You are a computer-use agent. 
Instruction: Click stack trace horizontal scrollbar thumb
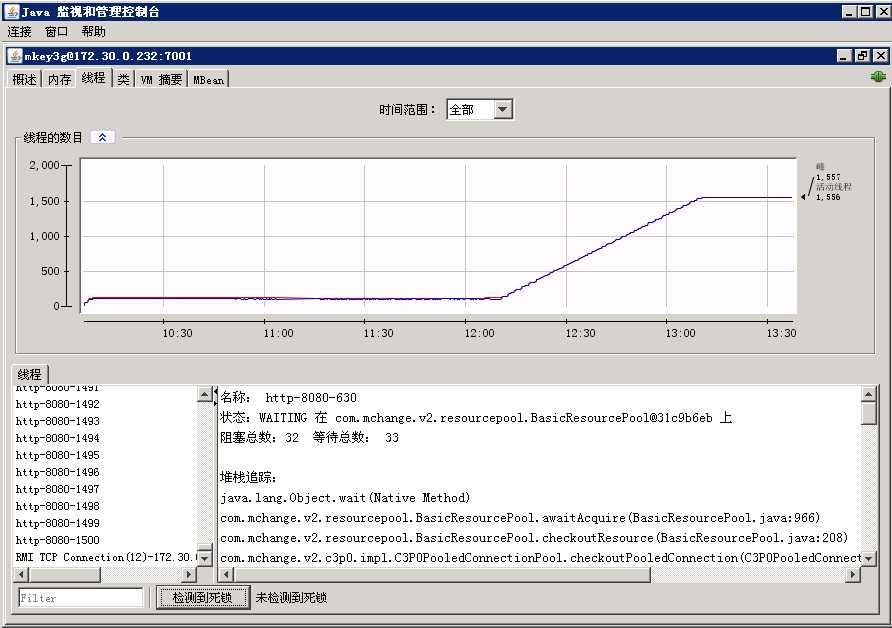[x=442, y=575]
